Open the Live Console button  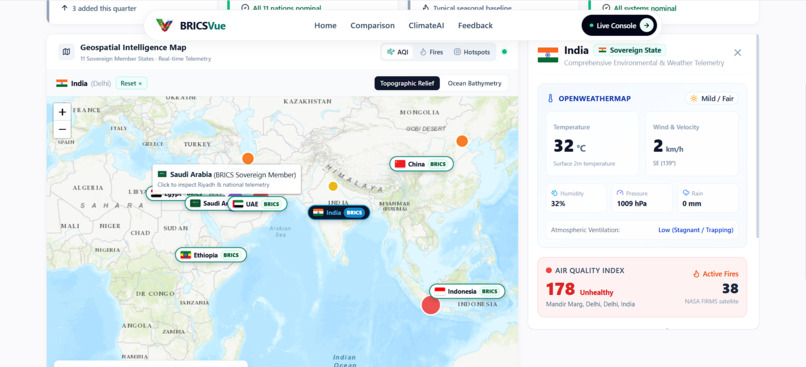619,25
